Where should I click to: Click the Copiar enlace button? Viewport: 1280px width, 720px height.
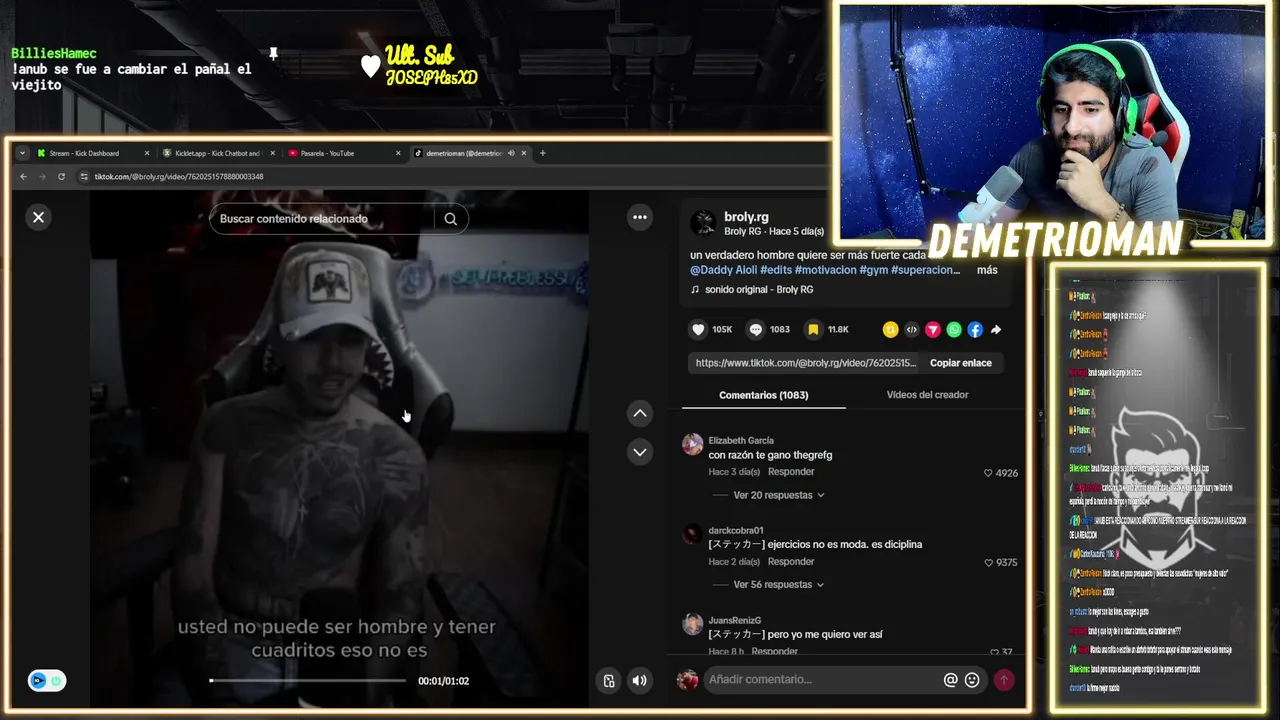[x=961, y=363]
